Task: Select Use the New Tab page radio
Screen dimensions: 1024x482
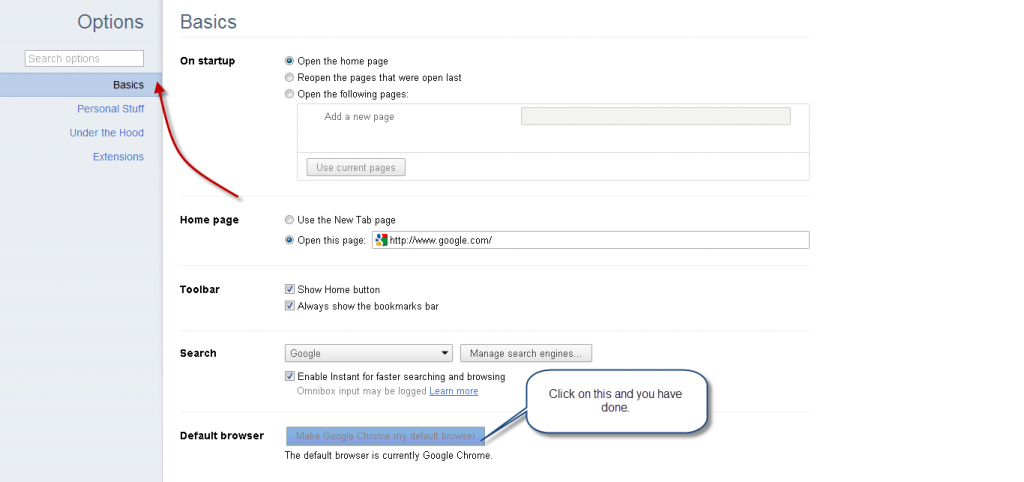Action: tap(289, 220)
